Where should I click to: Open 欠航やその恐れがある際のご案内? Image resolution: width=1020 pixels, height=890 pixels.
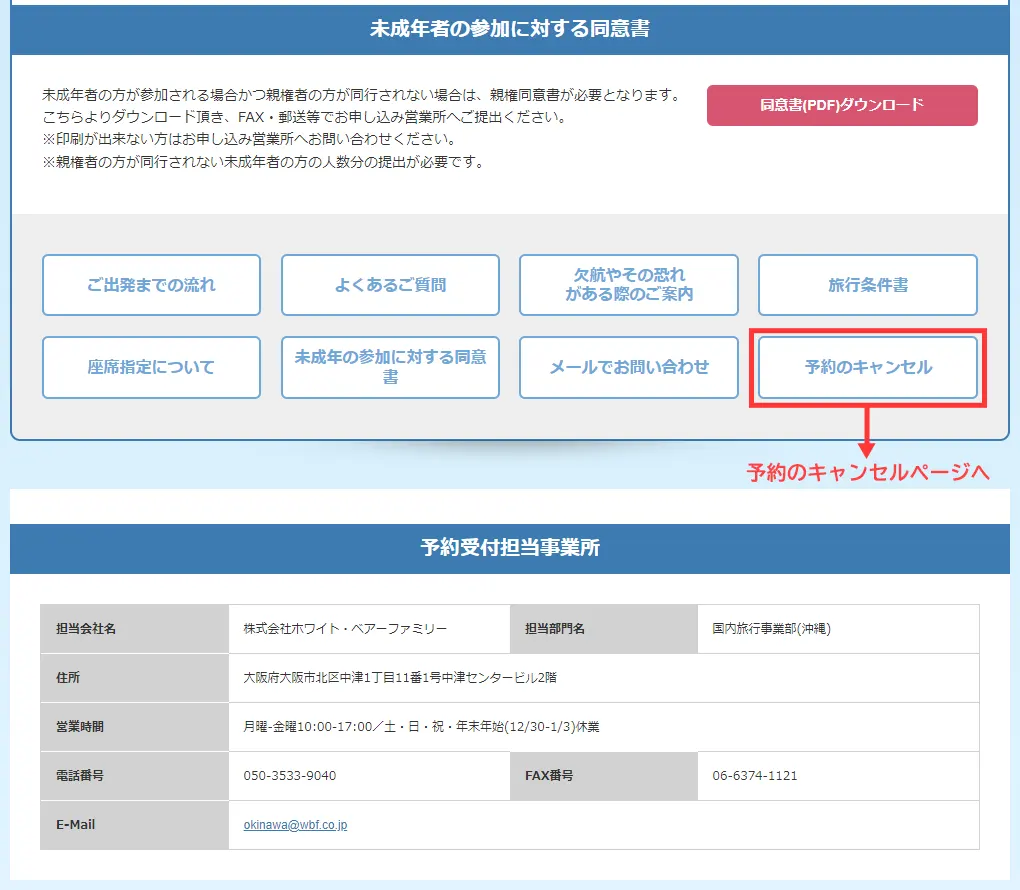(x=628, y=285)
